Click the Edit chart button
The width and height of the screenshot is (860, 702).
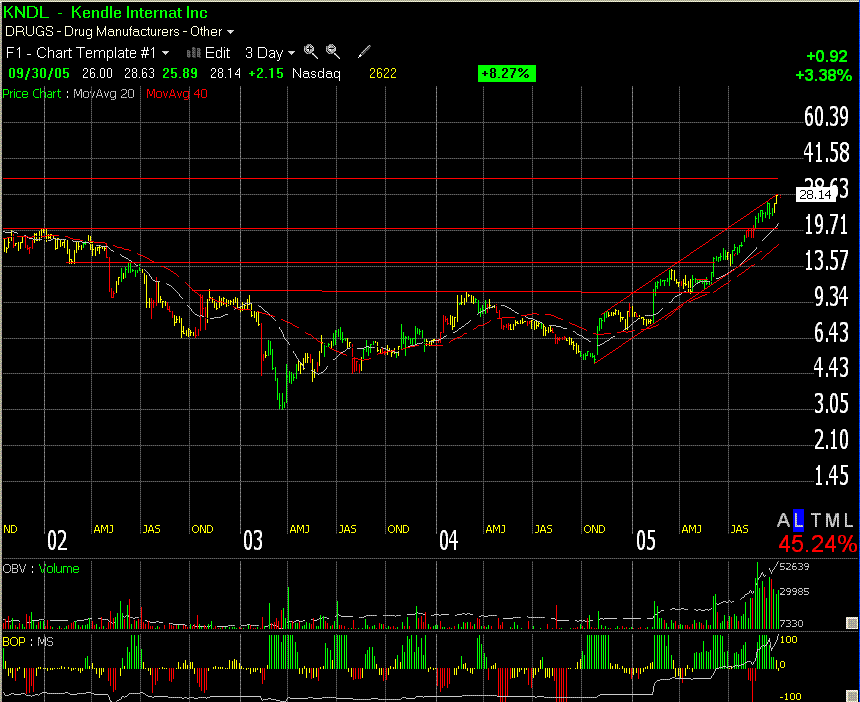pos(217,52)
